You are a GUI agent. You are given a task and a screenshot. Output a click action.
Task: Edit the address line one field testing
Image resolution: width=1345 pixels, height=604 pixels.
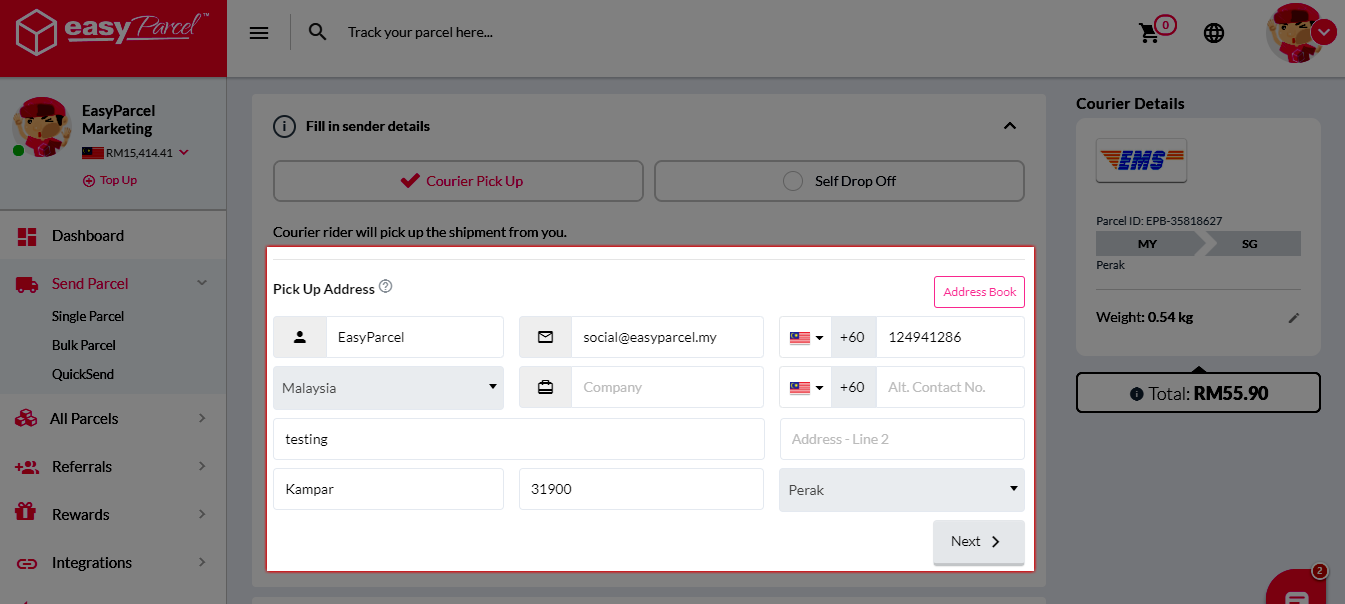coord(519,439)
